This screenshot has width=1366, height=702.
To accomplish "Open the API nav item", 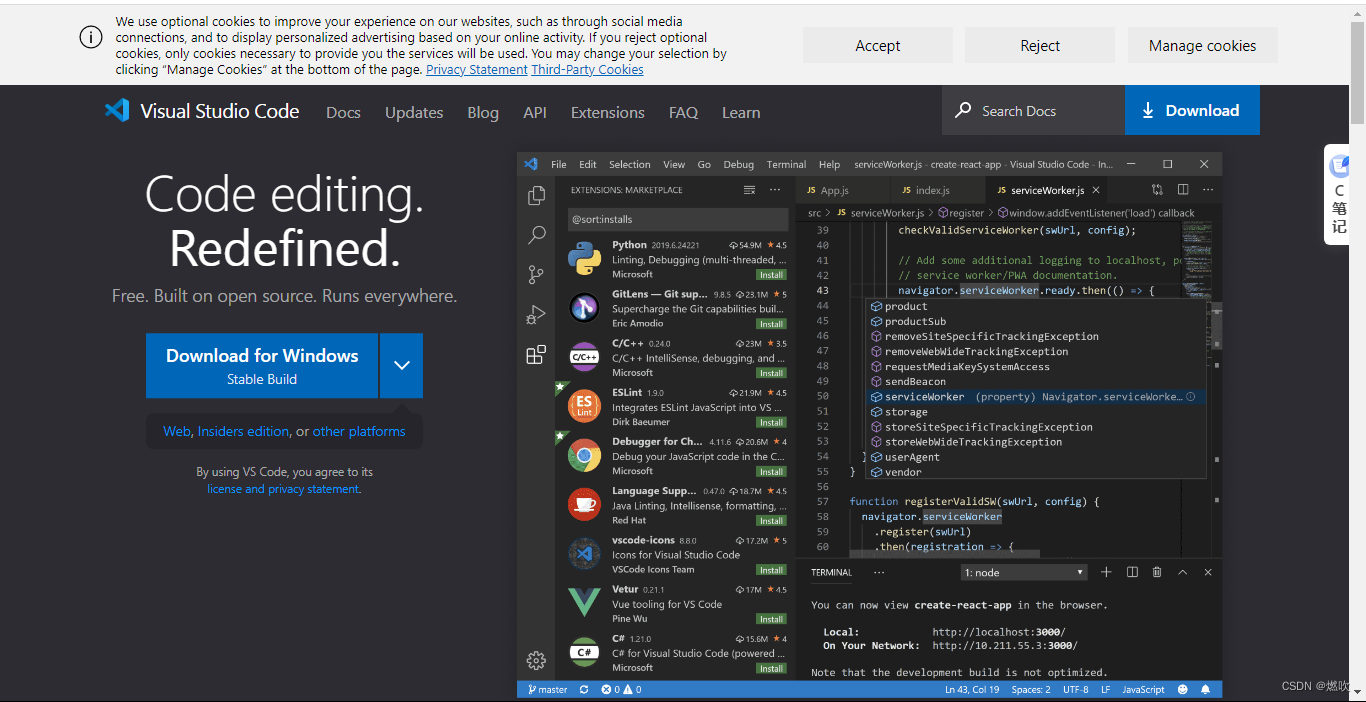I will click(x=535, y=112).
